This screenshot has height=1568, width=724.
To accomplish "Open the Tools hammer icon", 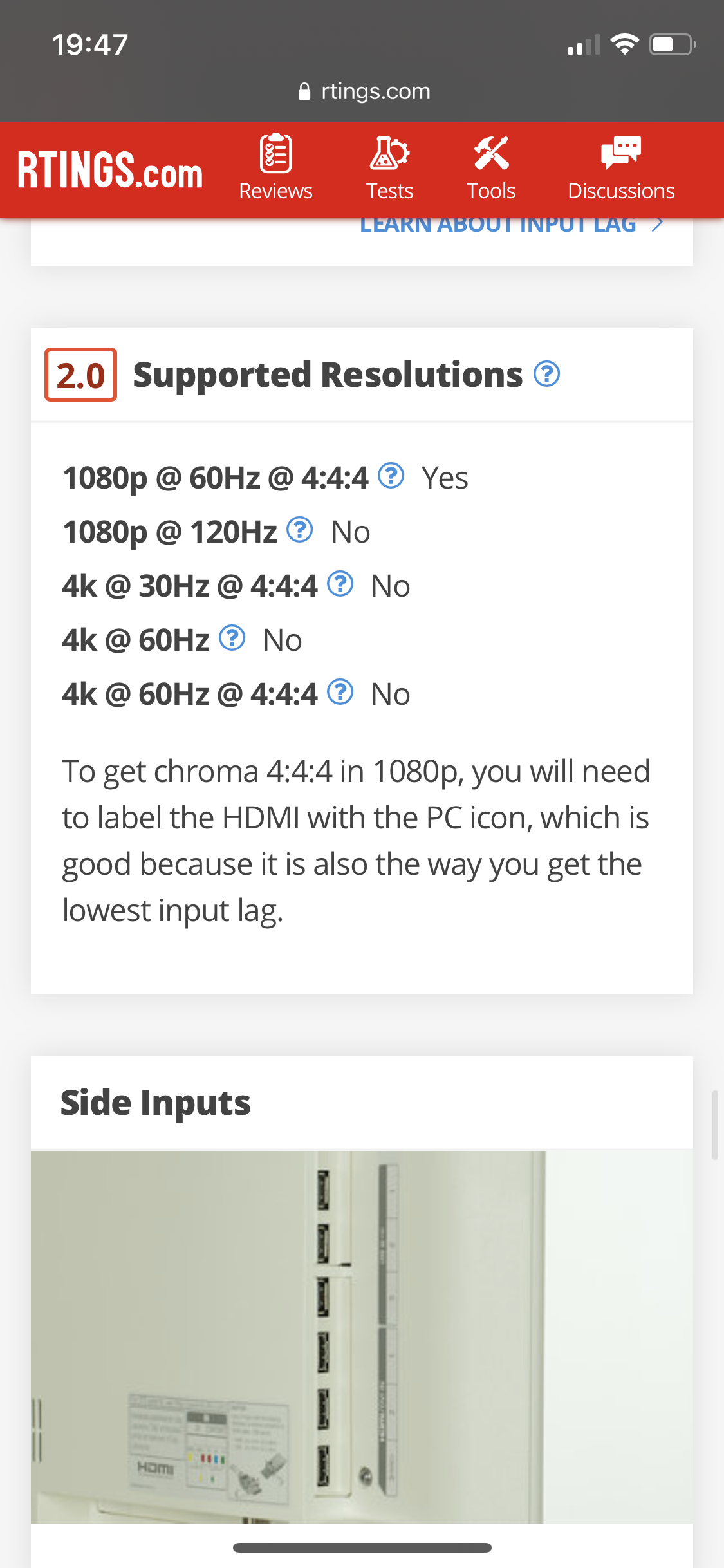I will (491, 153).
